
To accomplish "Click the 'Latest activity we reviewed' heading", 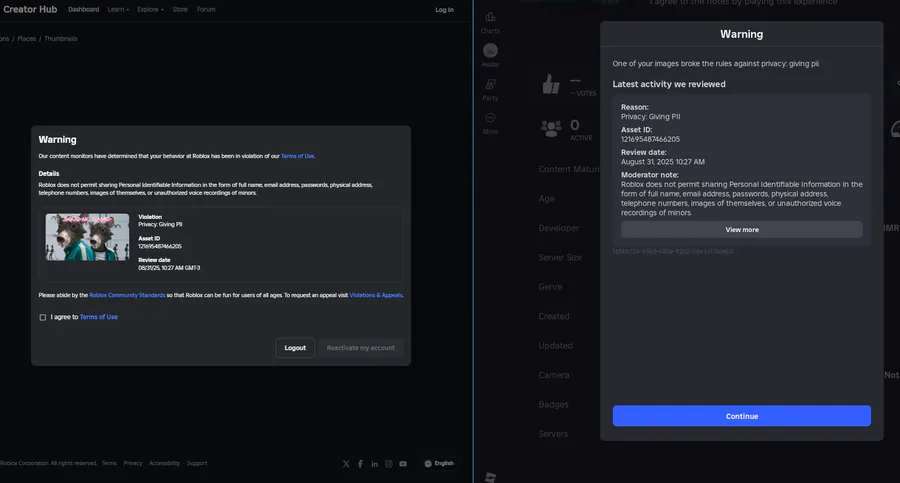I will tap(669, 84).
